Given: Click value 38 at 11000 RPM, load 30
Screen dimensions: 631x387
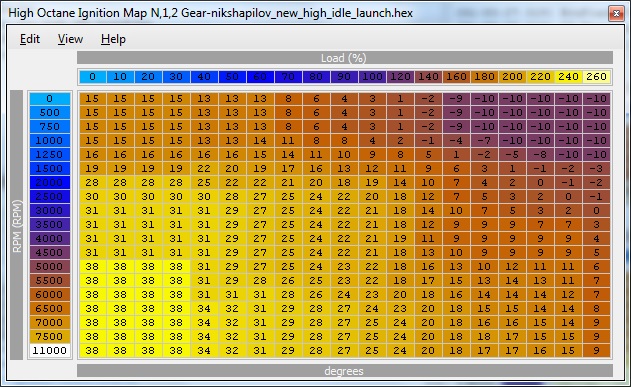Looking at the screenshot, I should pos(176,350).
